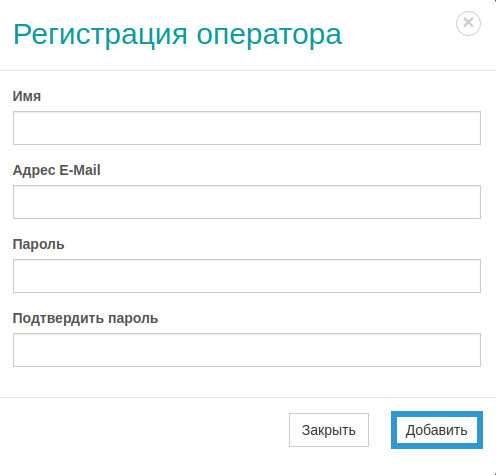Submit operator registration via Добавить
496x475 pixels.
pos(437,430)
